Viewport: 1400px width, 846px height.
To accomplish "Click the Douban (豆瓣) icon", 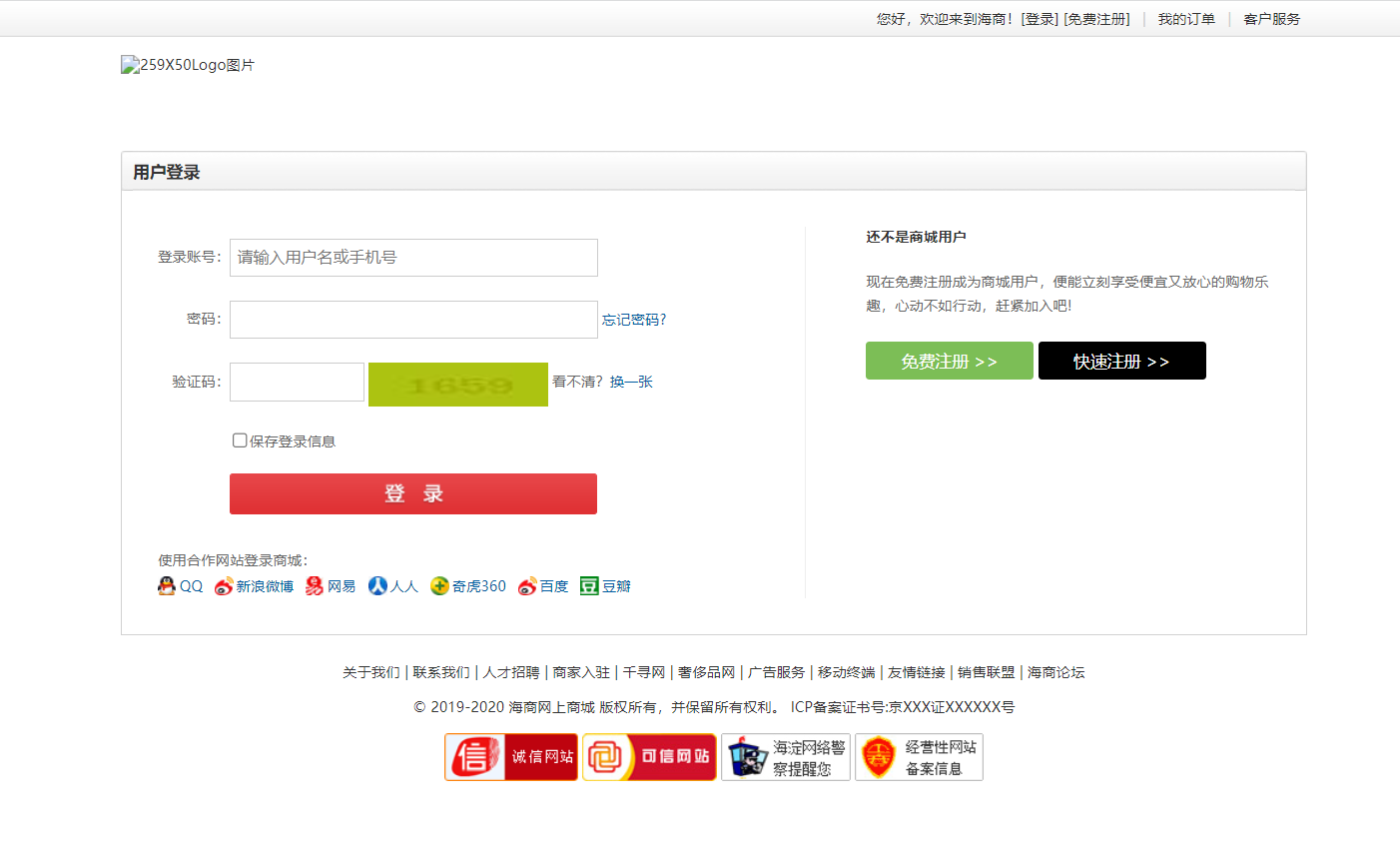I will click(x=590, y=586).
